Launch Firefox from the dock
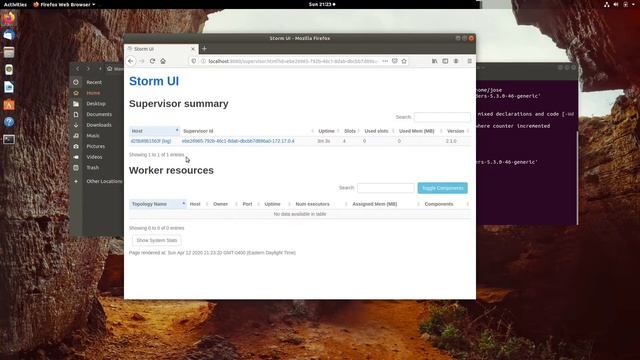The width and height of the screenshot is (640, 360). click(9, 18)
